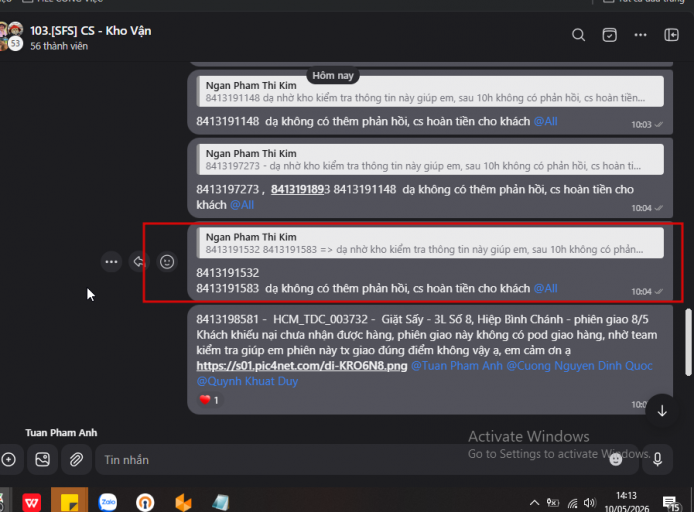Click the 56 thành viên member count
The image size is (694, 512).
59,46
